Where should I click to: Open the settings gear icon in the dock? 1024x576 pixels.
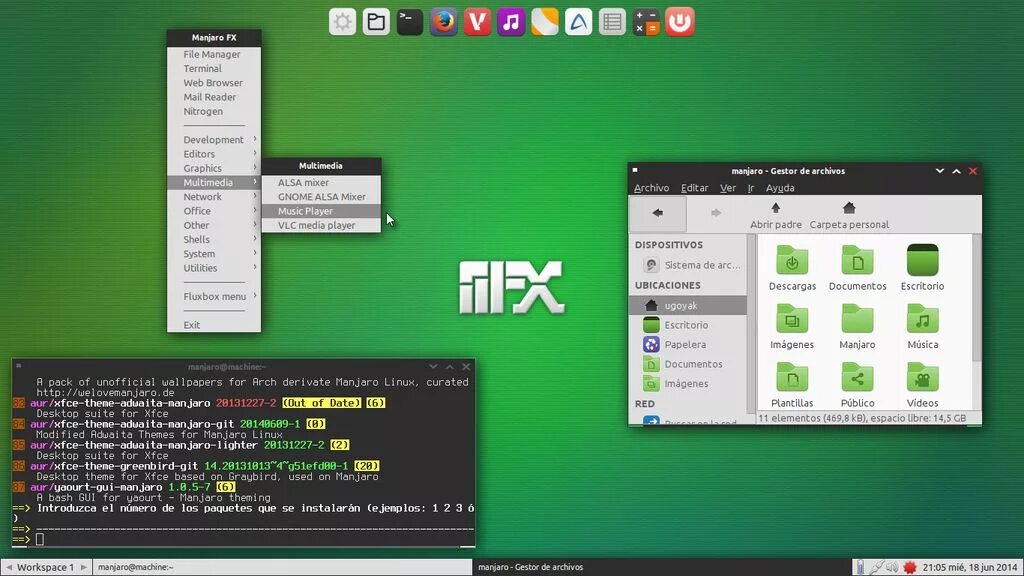[342, 22]
